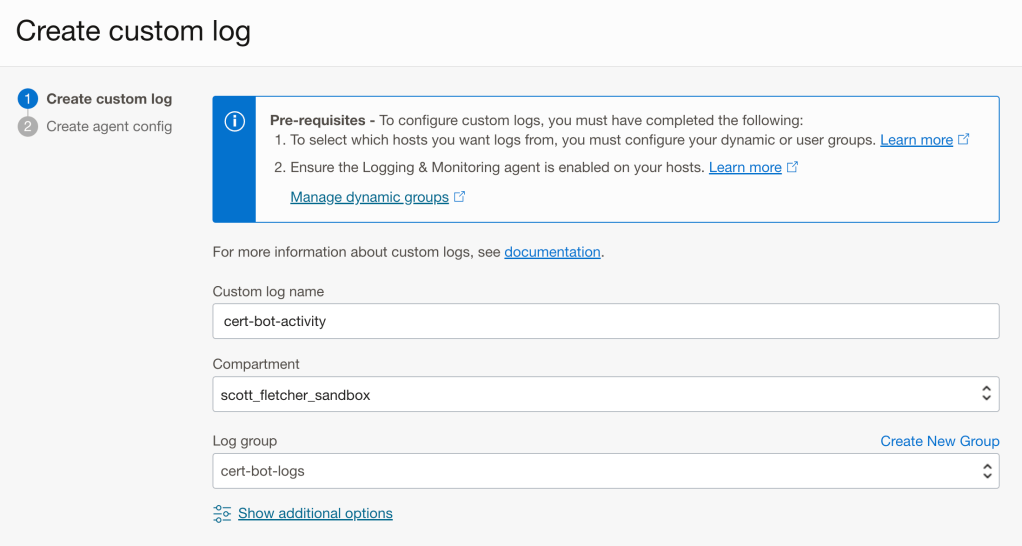Select the Create custom log step label
Screen dimensions: 1022x546
109,99
